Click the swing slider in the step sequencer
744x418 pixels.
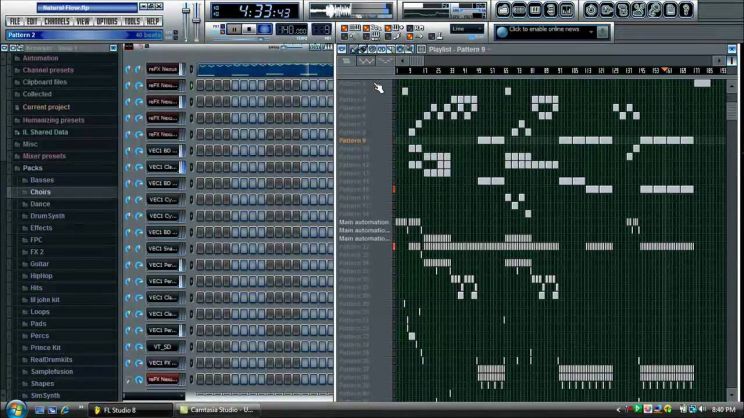point(290,47)
